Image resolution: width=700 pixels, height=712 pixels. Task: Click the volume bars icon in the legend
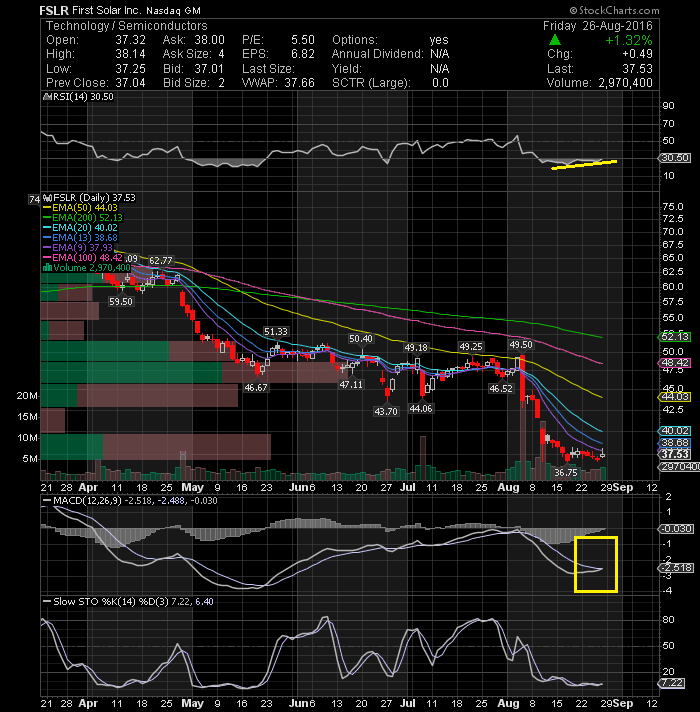[47, 267]
